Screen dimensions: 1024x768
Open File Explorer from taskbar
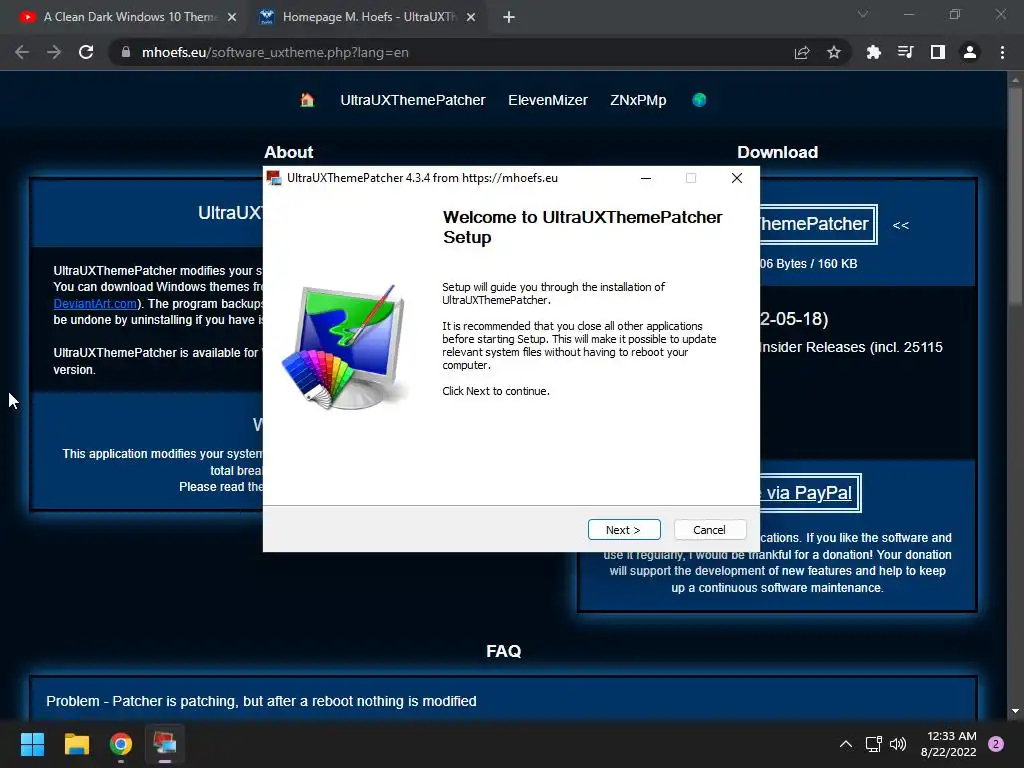click(x=76, y=744)
